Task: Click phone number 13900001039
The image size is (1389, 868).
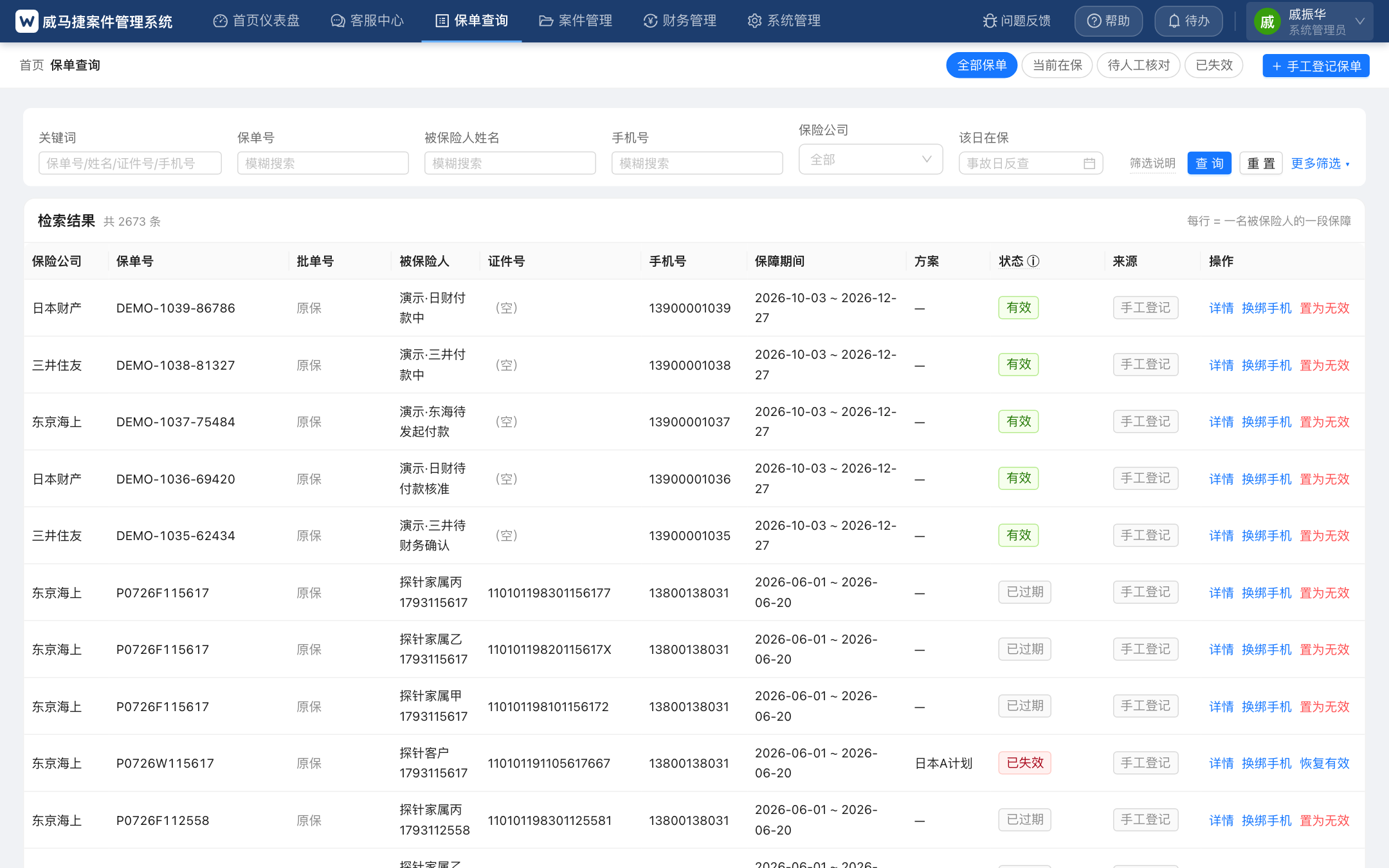Action: (x=689, y=308)
